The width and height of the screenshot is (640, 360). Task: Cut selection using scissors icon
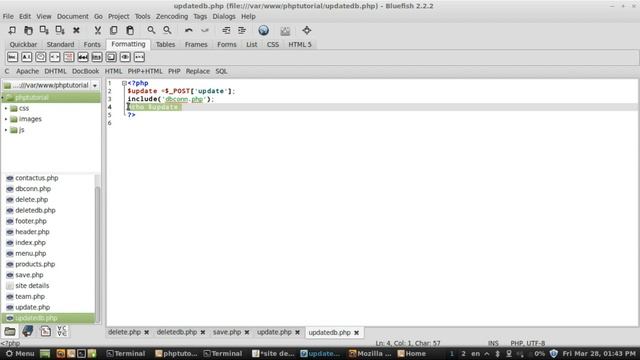(98, 30)
